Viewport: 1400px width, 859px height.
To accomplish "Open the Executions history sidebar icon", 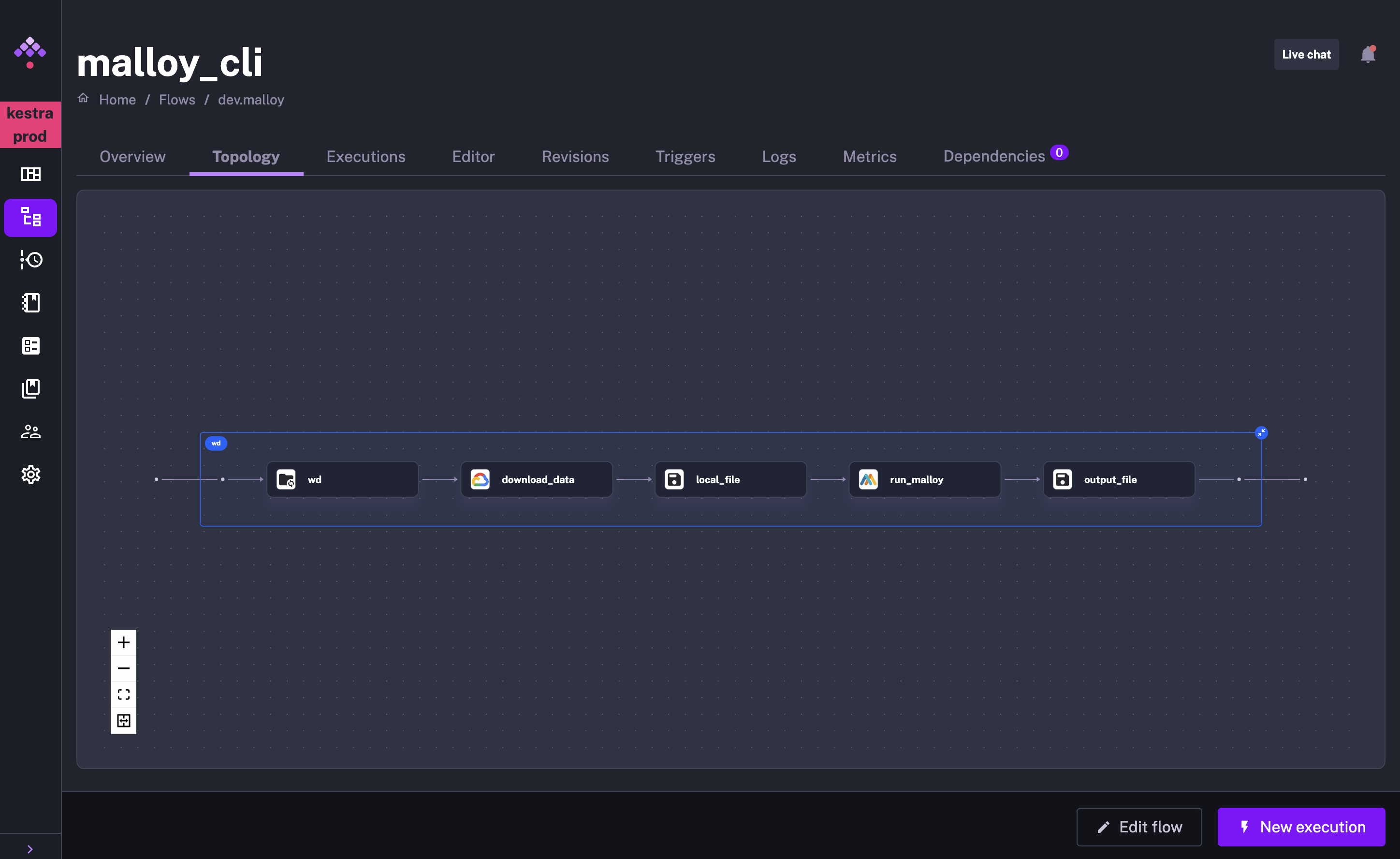I will pos(30,260).
